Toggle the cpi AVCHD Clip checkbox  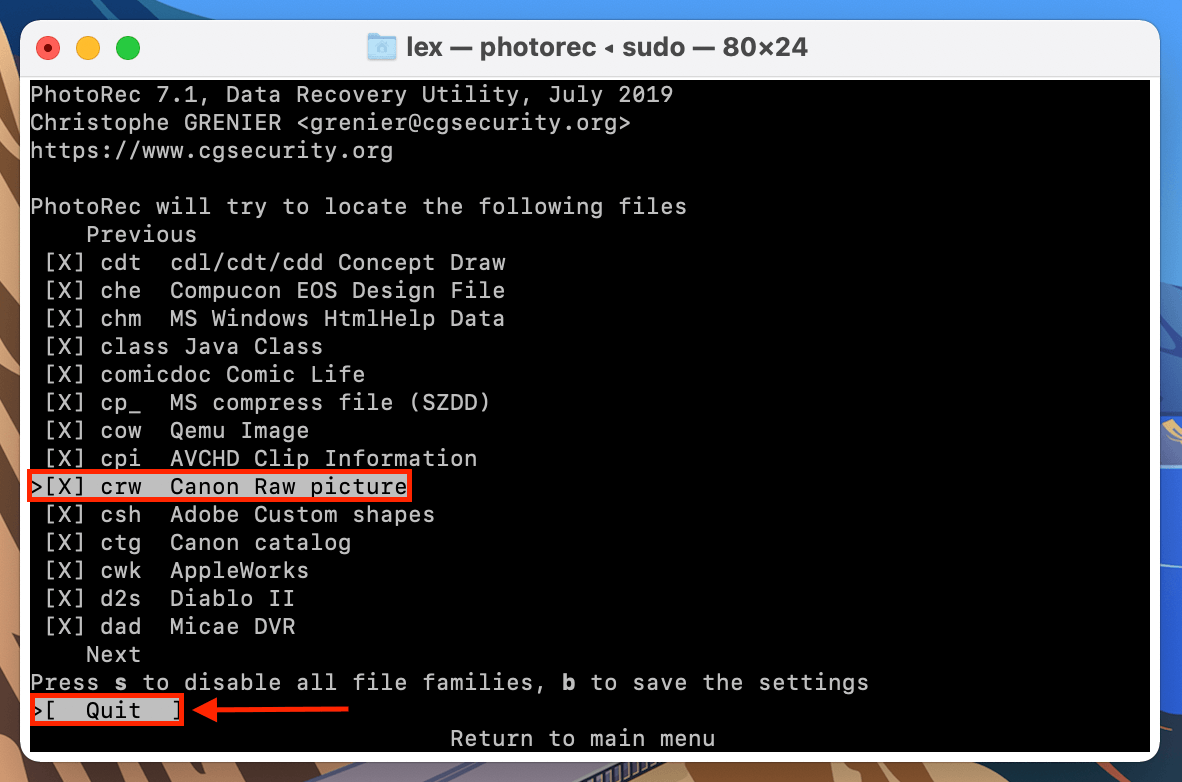click(65, 458)
